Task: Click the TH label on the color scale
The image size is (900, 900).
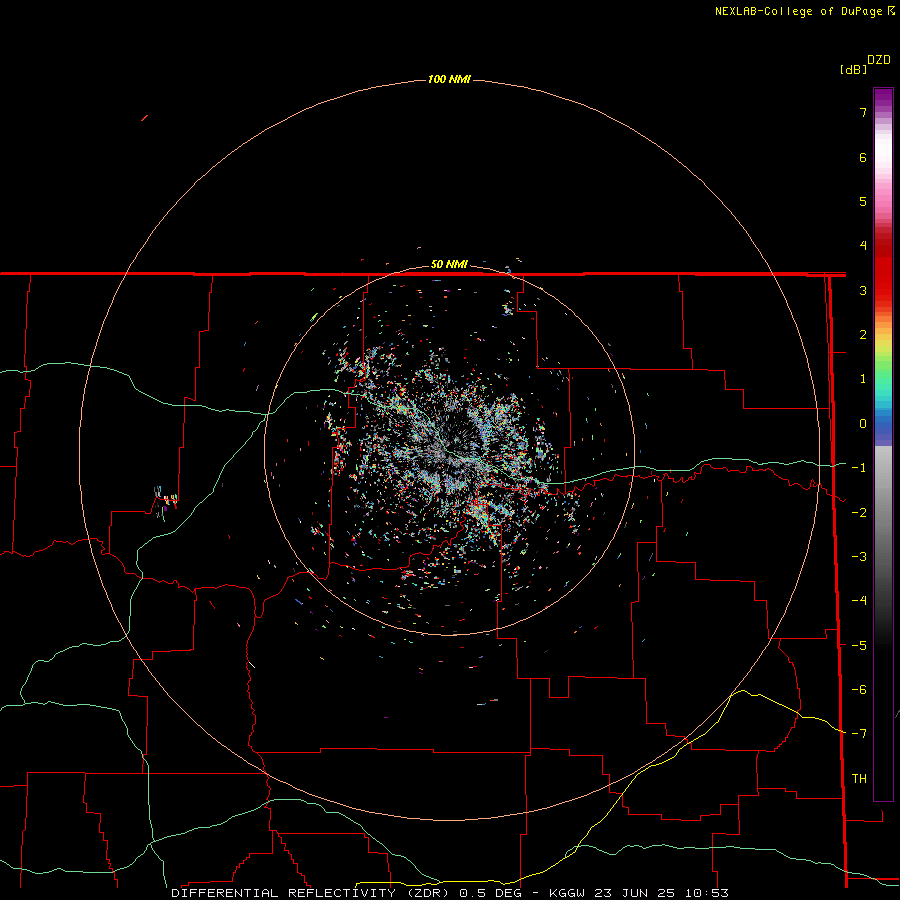Action: pyautogui.click(x=859, y=779)
